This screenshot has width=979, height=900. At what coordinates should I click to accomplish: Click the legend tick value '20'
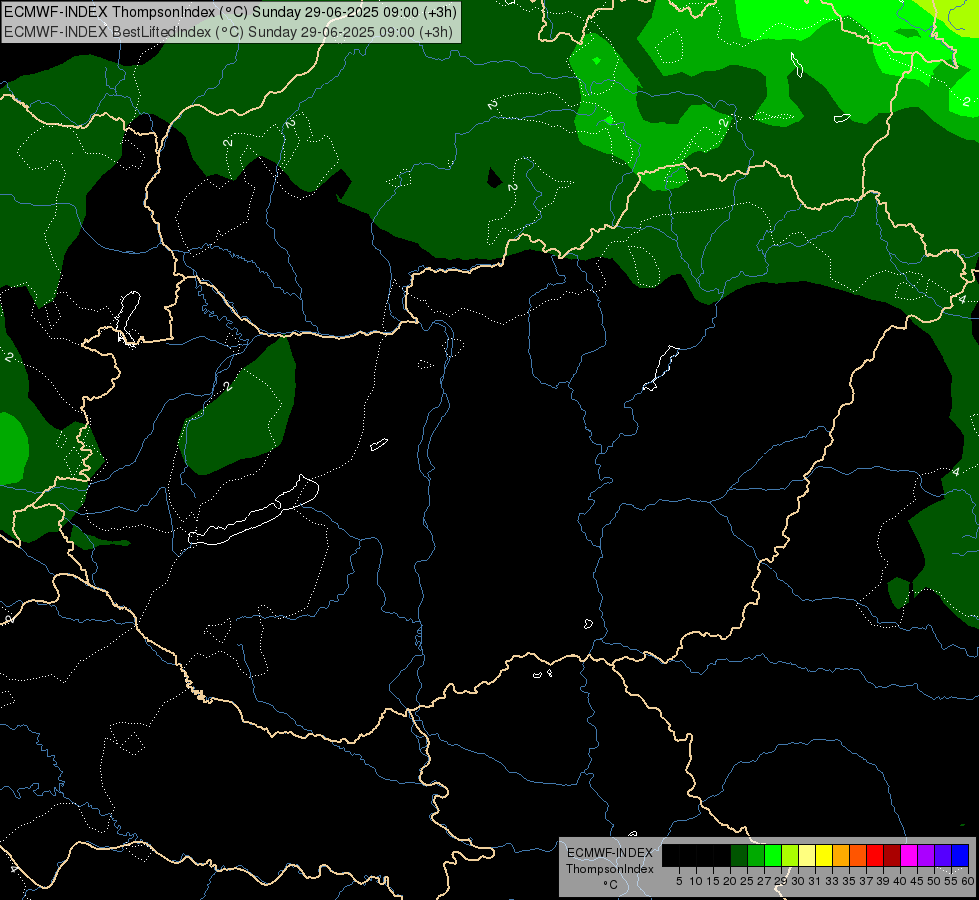click(730, 881)
